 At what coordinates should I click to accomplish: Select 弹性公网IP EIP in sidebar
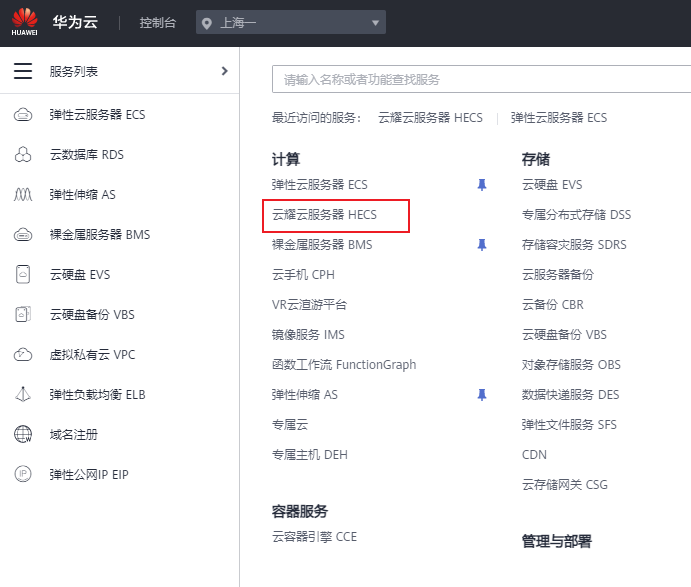coord(89,475)
